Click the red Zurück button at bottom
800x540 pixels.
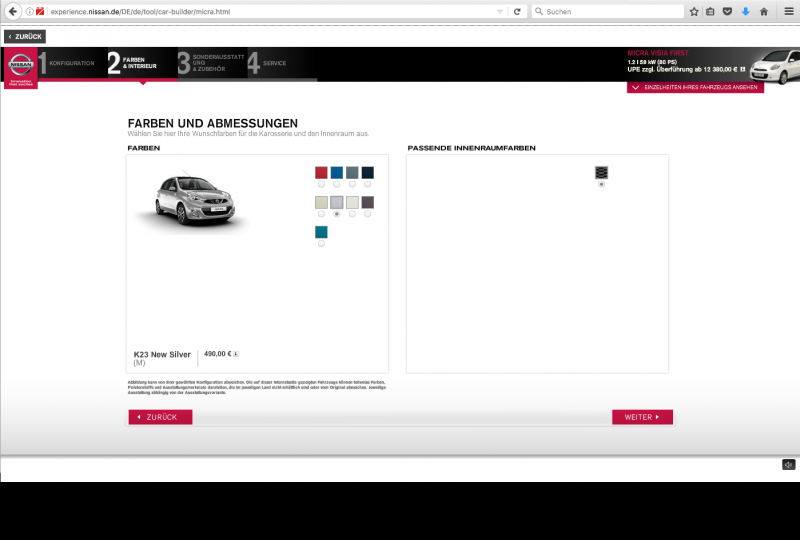[x=160, y=417]
